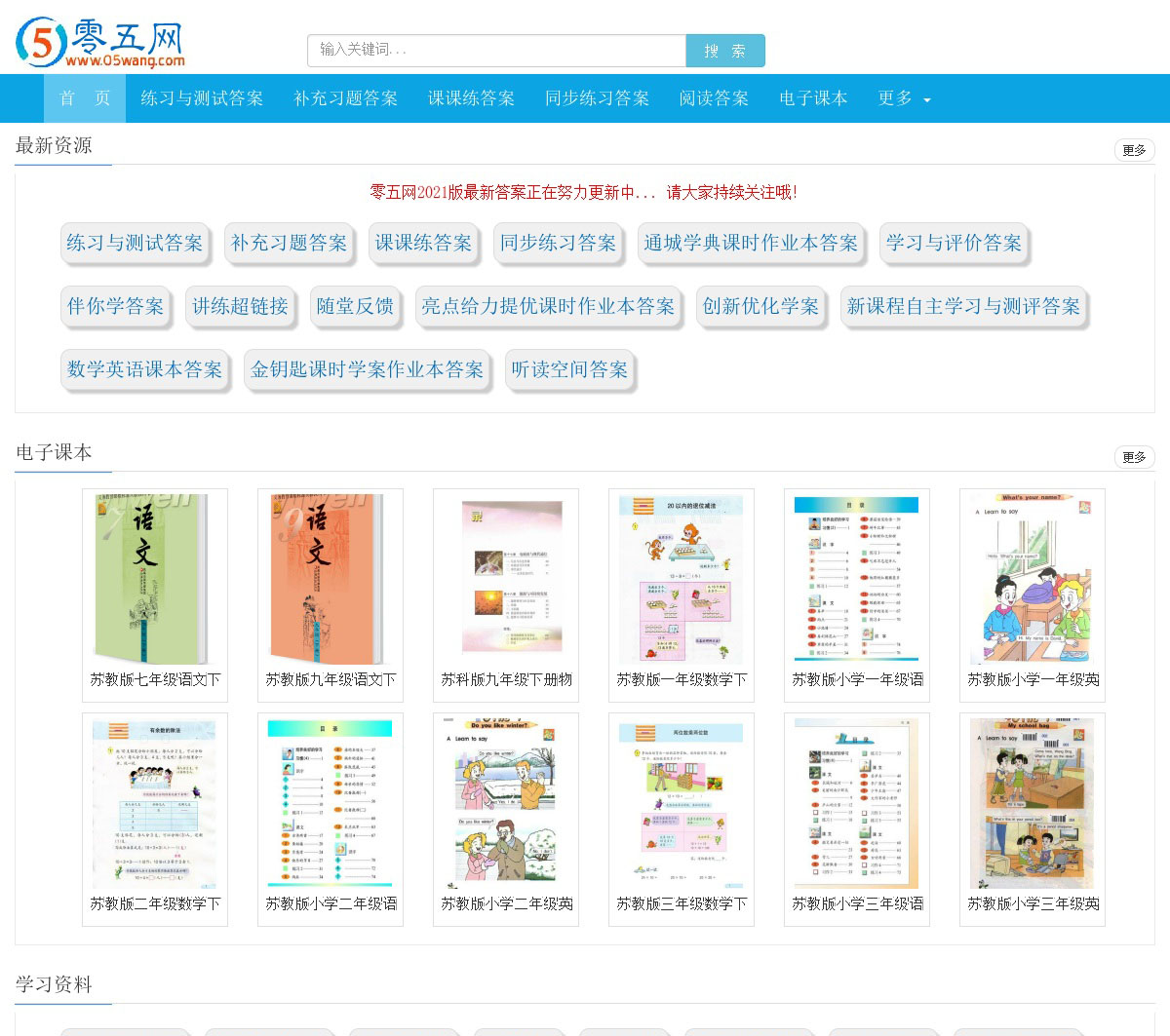
Task: Open the 通城学典课时作业本答案 tag link
Action: coord(751,243)
